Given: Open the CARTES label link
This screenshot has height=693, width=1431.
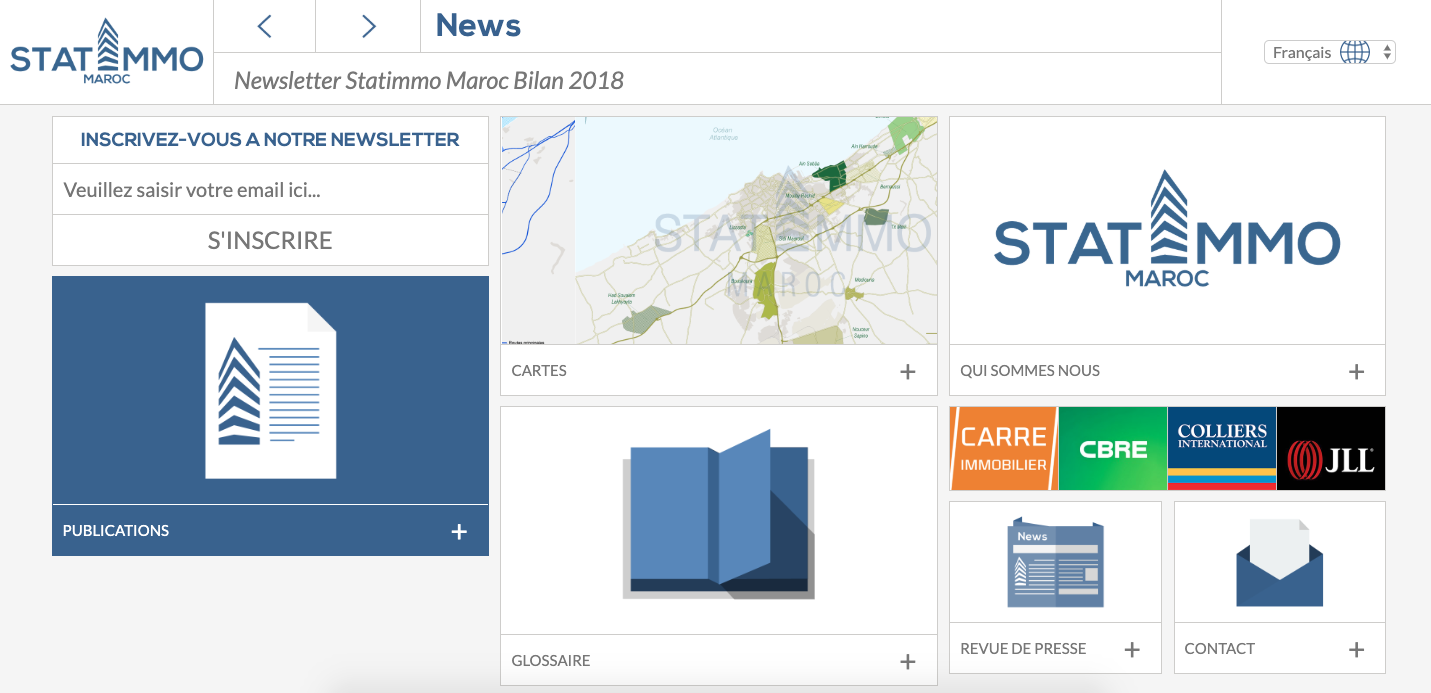Looking at the screenshot, I should pyautogui.click(x=539, y=371).
